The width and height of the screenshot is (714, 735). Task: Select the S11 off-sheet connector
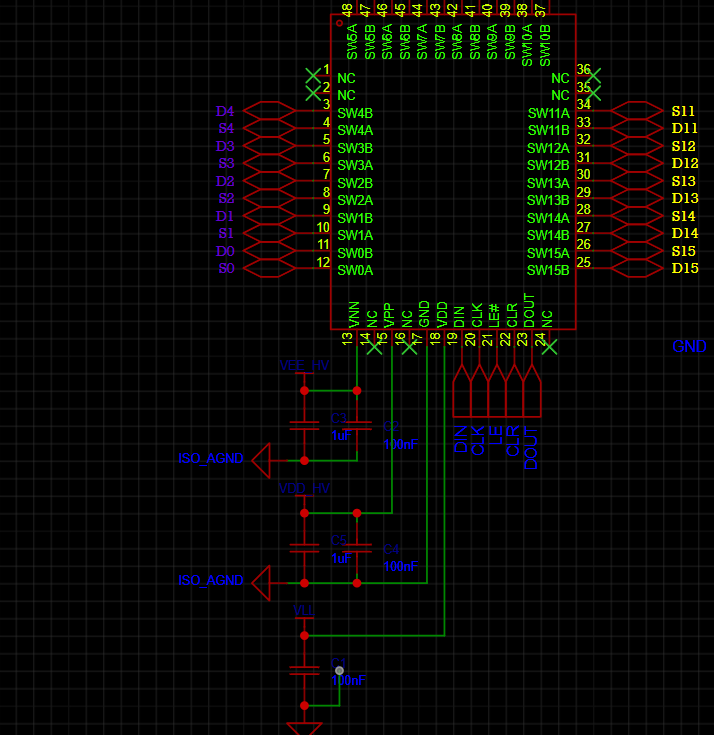pyautogui.click(x=637, y=111)
